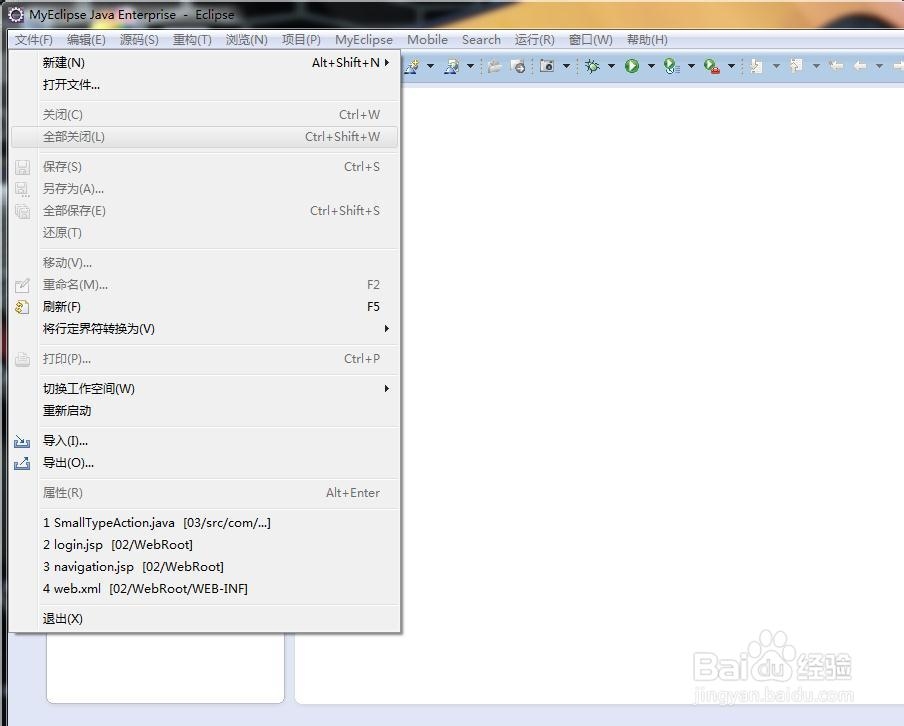Click the second wizard icon beside the new-wizard icon

[452, 66]
